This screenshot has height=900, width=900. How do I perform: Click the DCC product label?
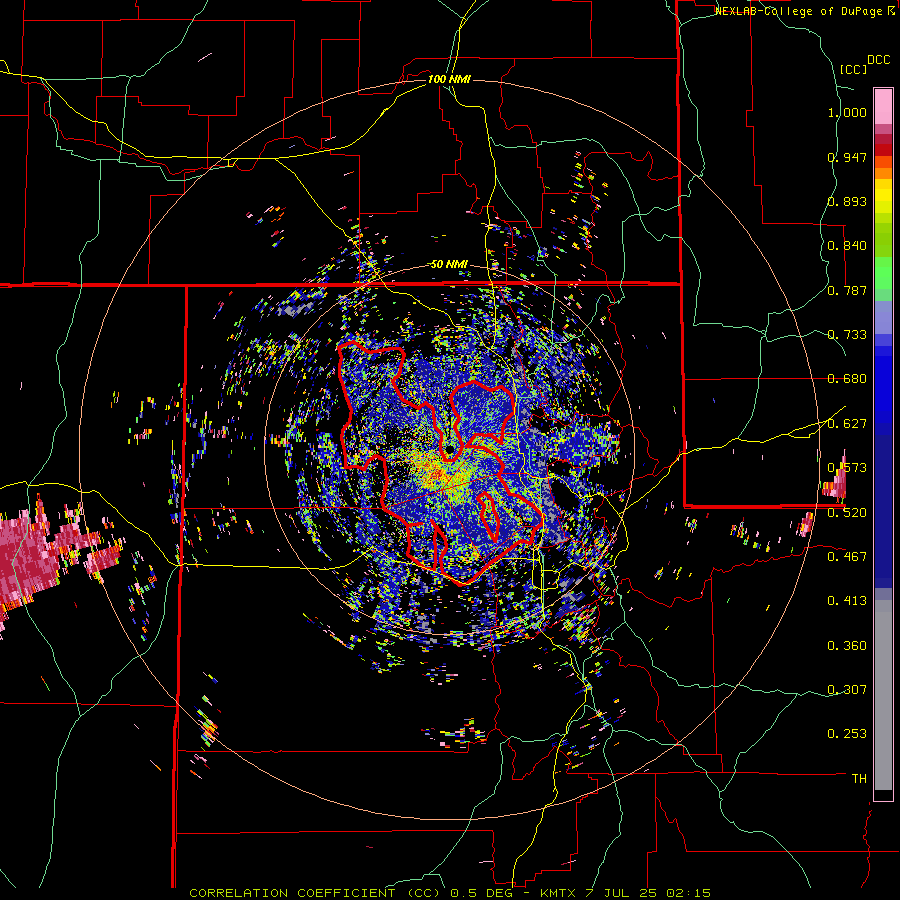click(878, 60)
